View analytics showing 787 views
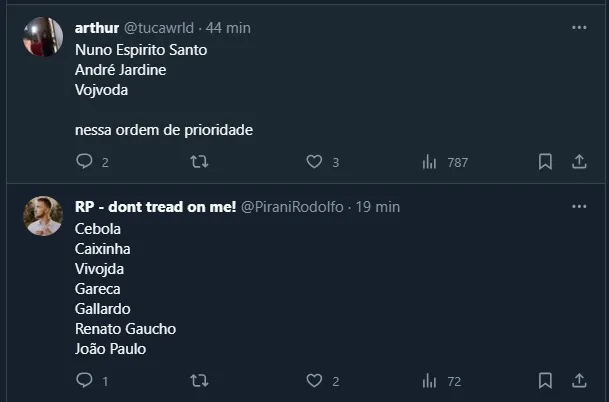The height and width of the screenshot is (402, 609). click(x=431, y=162)
